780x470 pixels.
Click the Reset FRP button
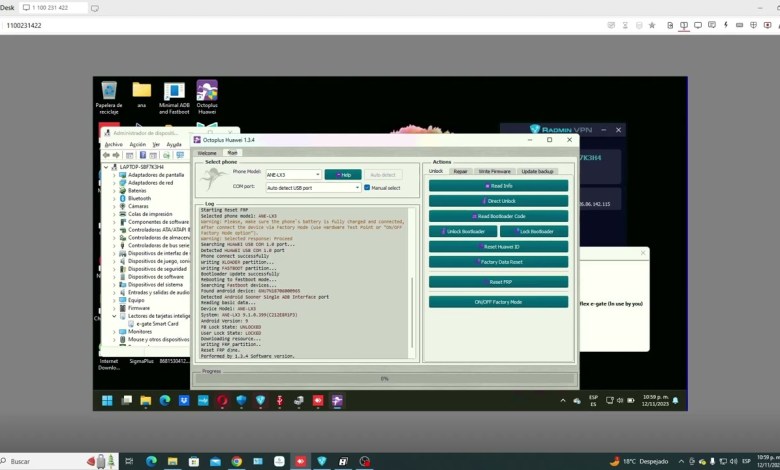click(498, 282)
